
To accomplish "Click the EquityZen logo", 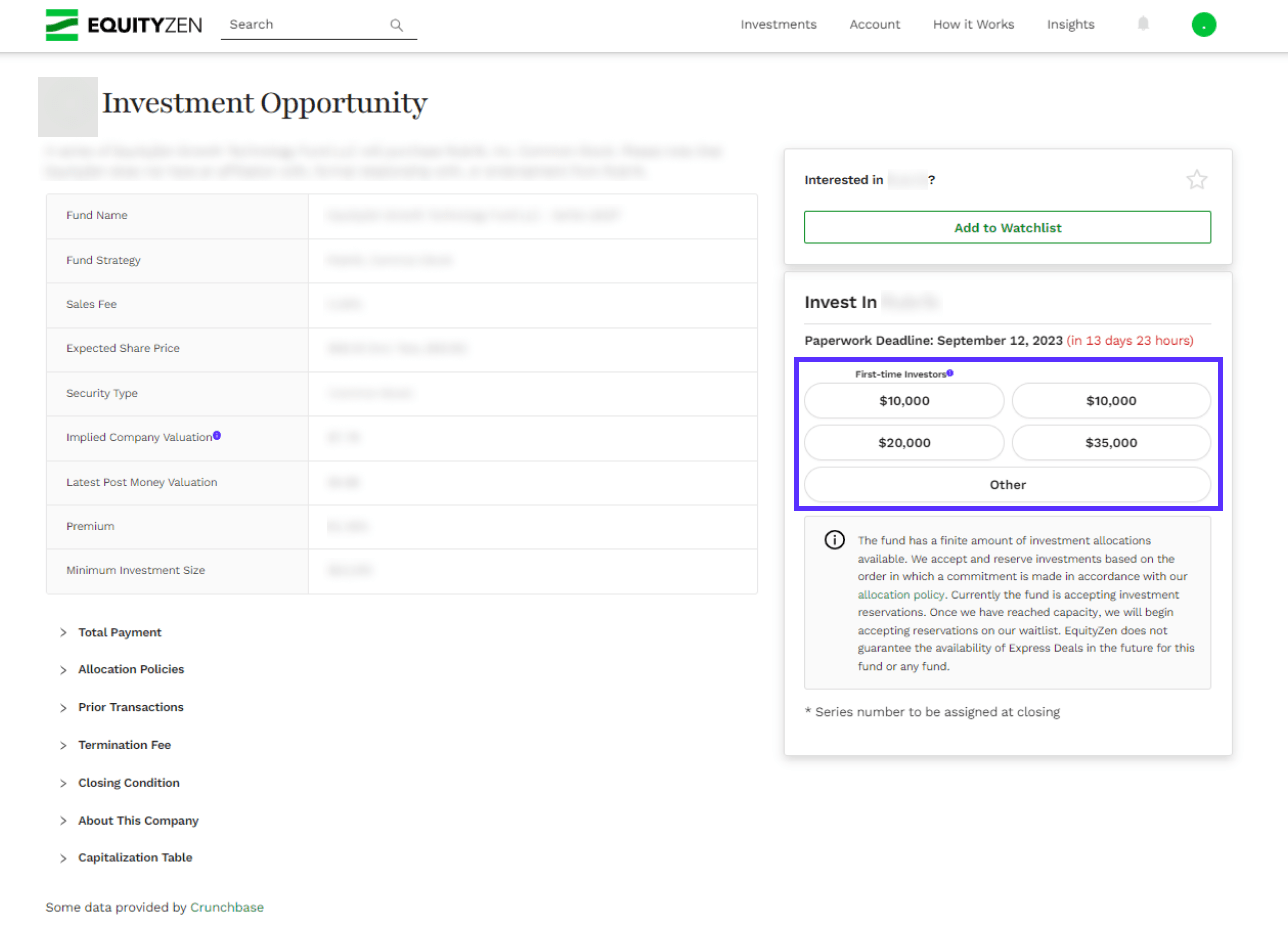I will point(124,25).
